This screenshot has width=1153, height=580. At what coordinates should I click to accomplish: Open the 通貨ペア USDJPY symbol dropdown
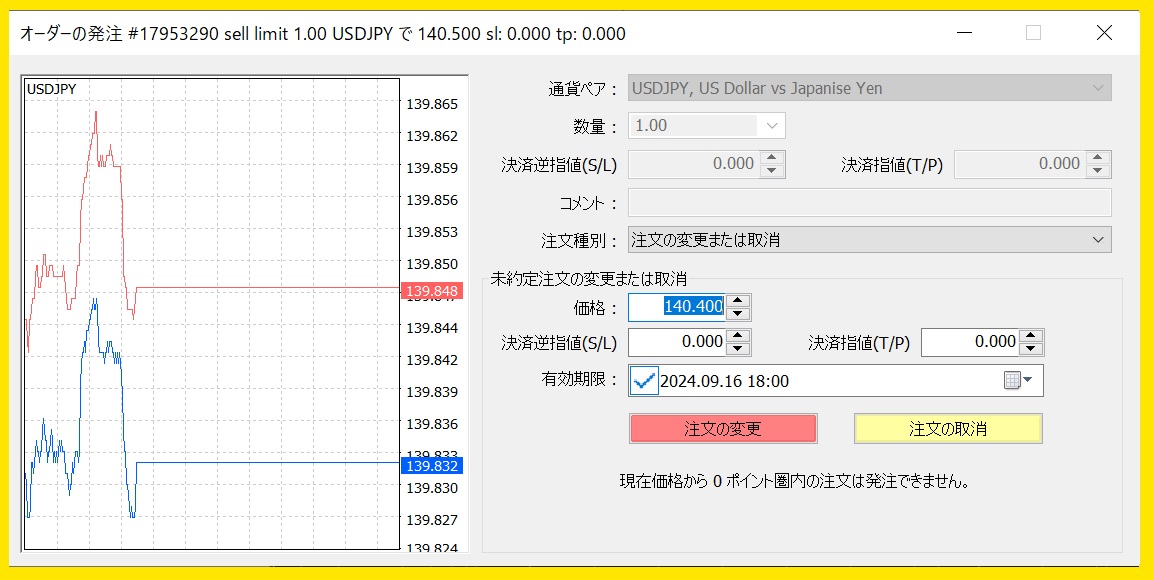pos(1098,88)
